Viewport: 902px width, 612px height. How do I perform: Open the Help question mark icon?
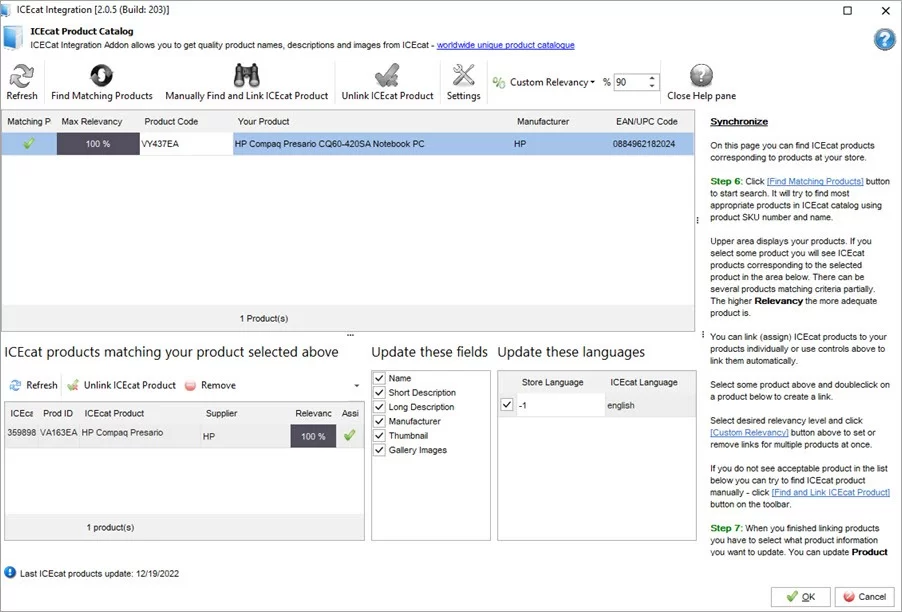coord(884,40)
